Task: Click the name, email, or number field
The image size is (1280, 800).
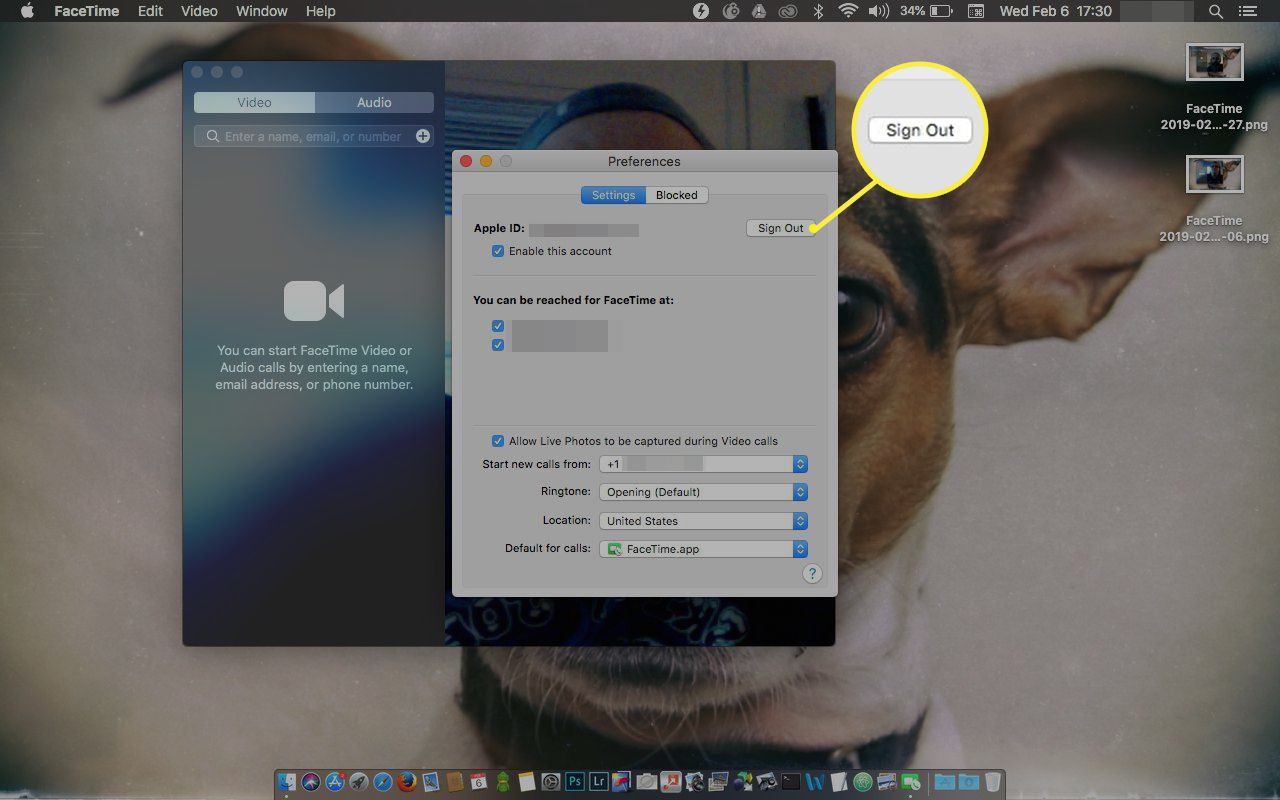Action: [x=312, y=136]
